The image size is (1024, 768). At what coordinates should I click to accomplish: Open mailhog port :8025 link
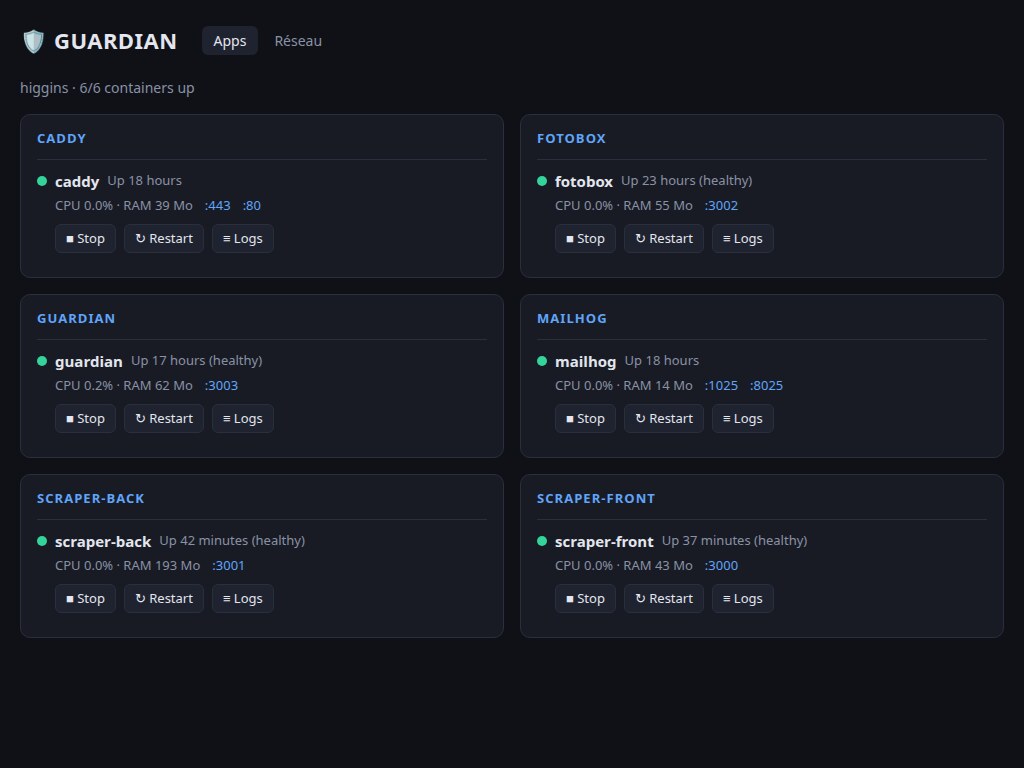coord(766,385)
